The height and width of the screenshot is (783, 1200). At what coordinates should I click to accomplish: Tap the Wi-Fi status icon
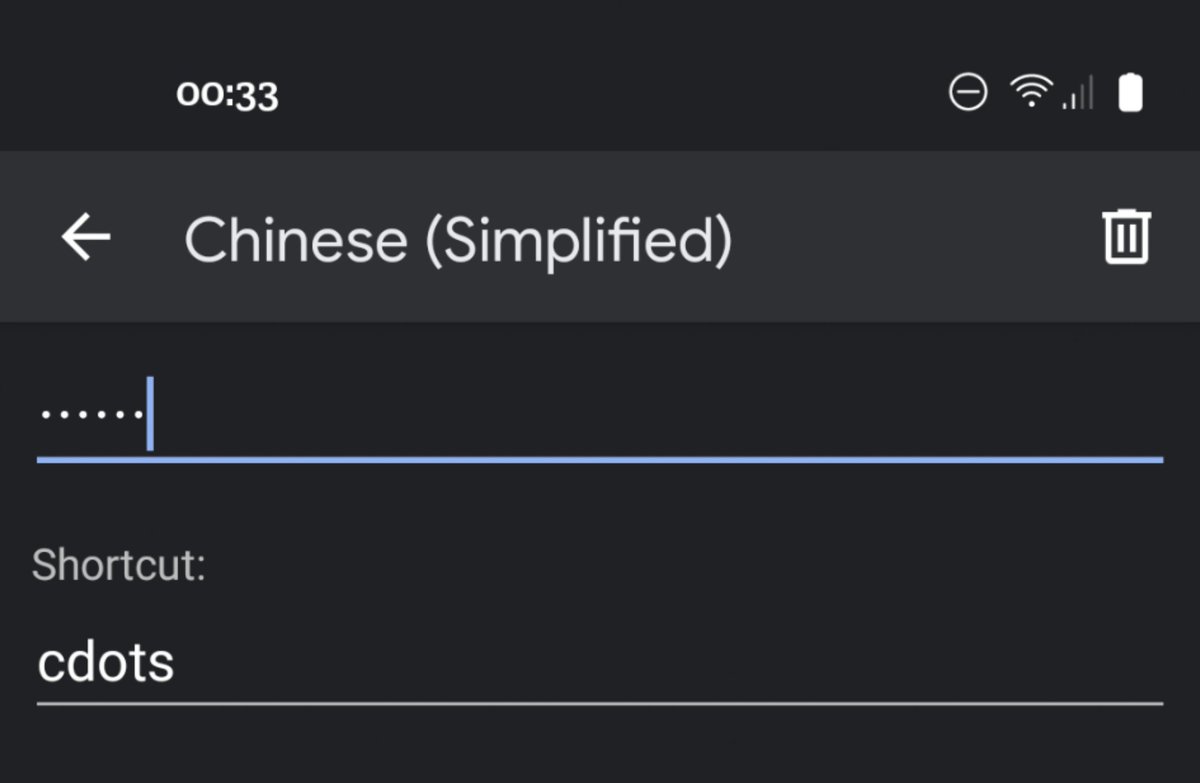point(1029,93)
